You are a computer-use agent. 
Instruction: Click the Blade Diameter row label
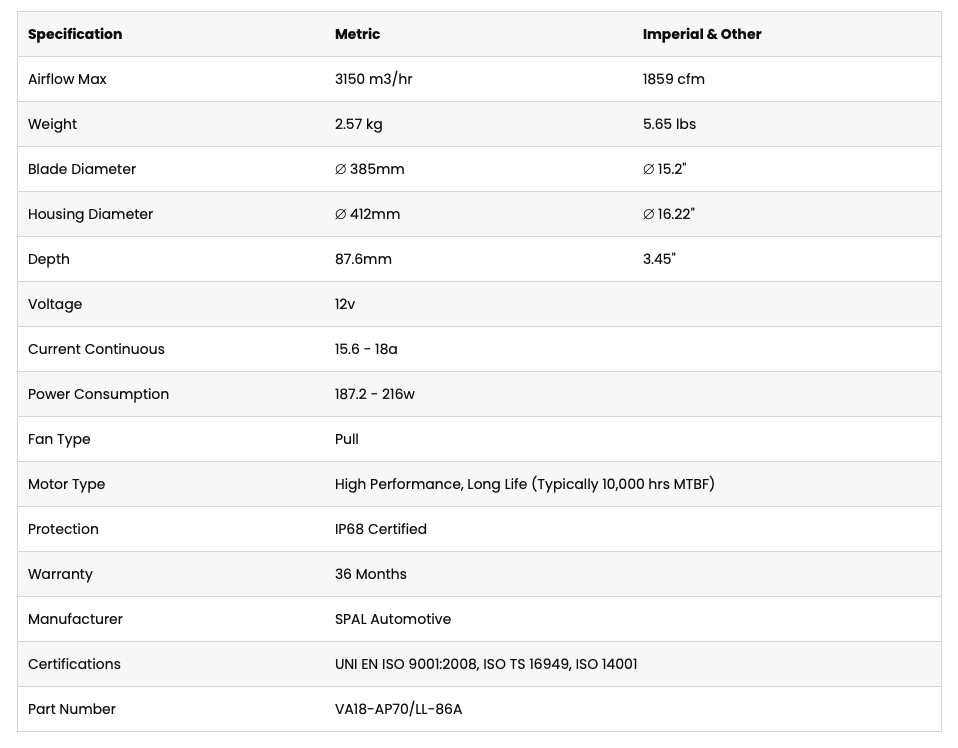pos(82,169)
